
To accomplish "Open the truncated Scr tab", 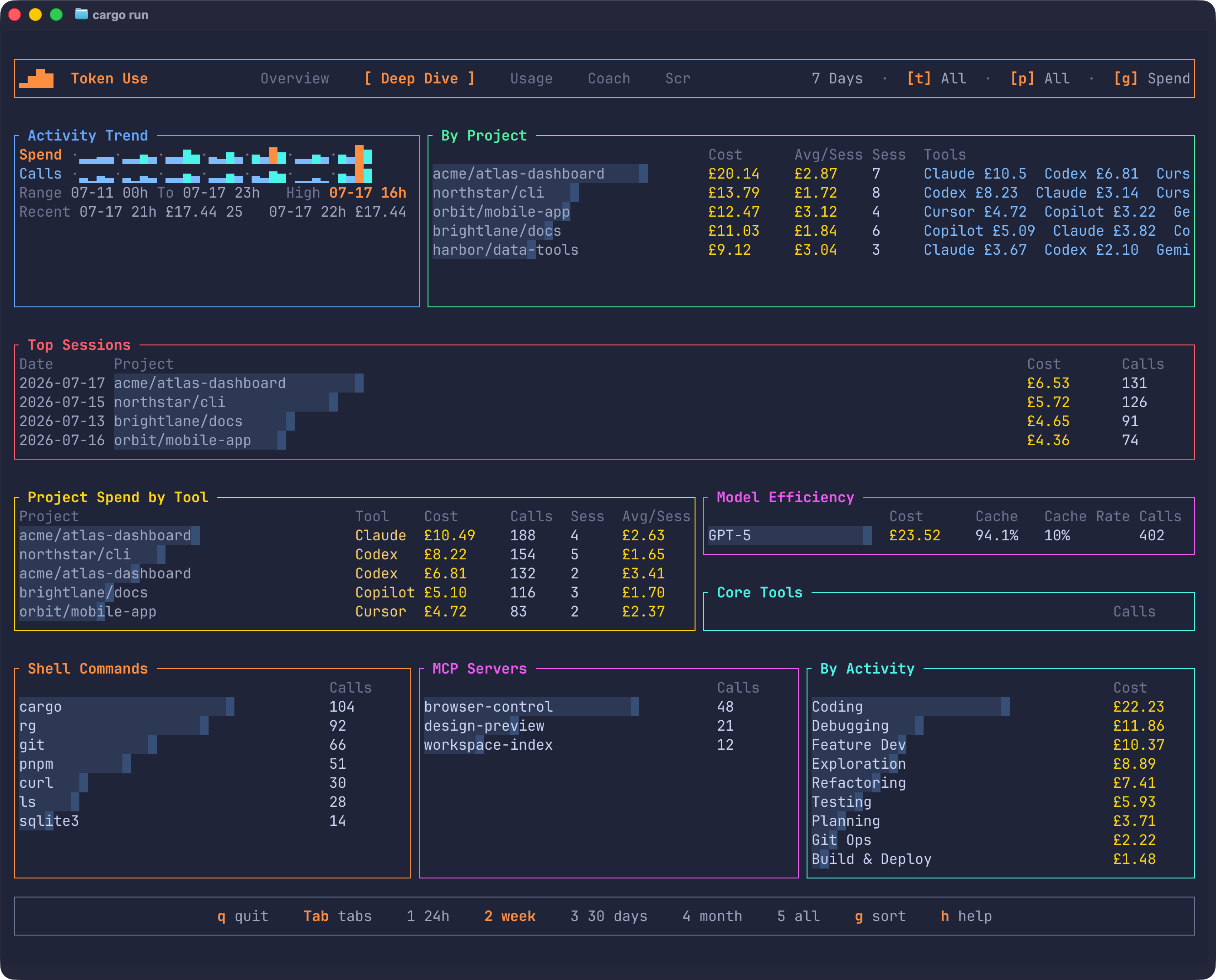I will click(x=677, y=78).
